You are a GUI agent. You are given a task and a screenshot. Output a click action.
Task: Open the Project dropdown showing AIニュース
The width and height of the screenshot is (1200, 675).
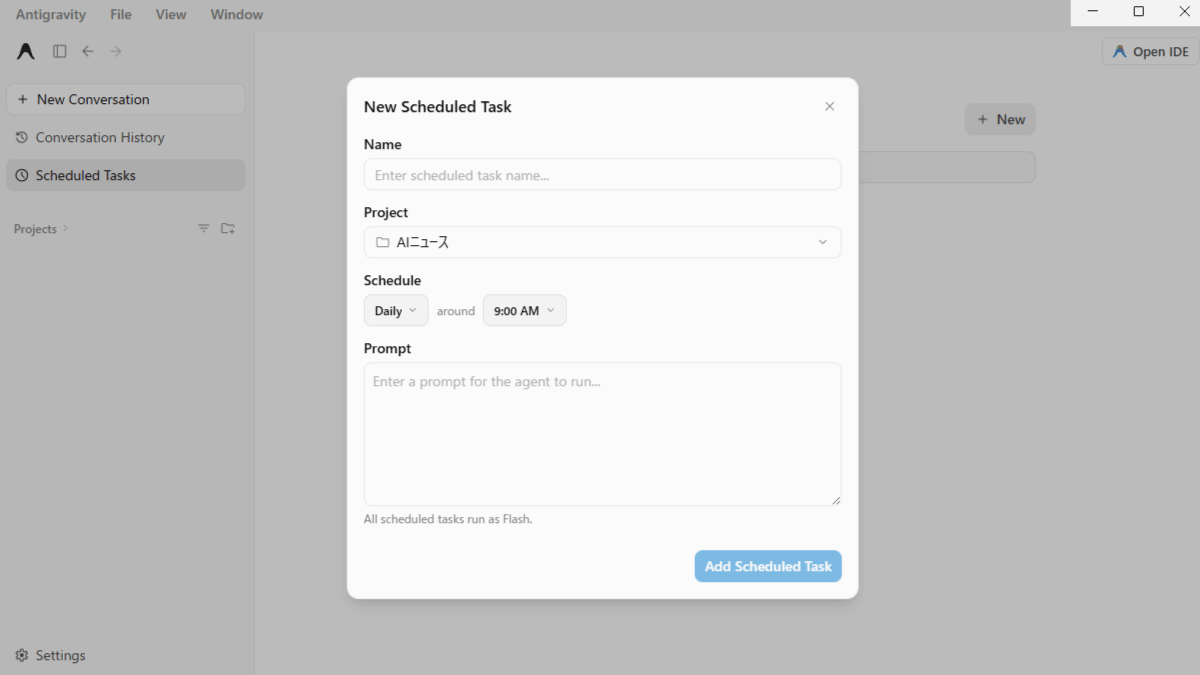602,242
